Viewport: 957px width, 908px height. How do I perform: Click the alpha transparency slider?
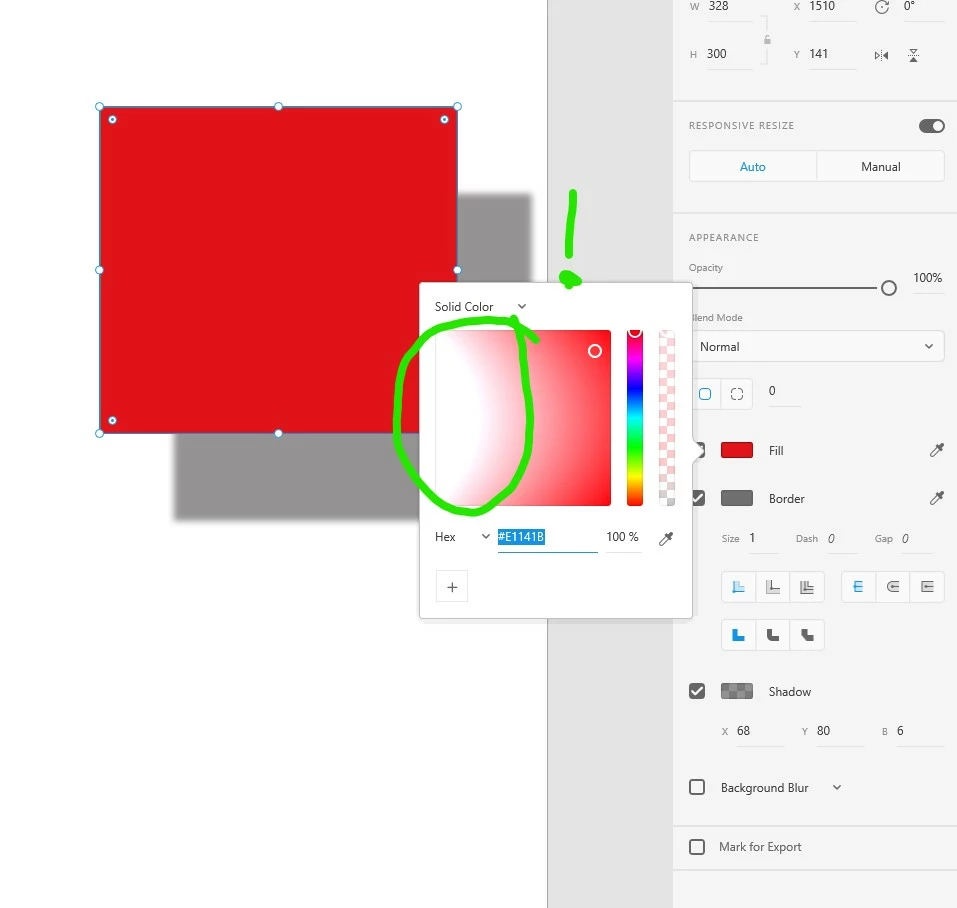[667, 418]
